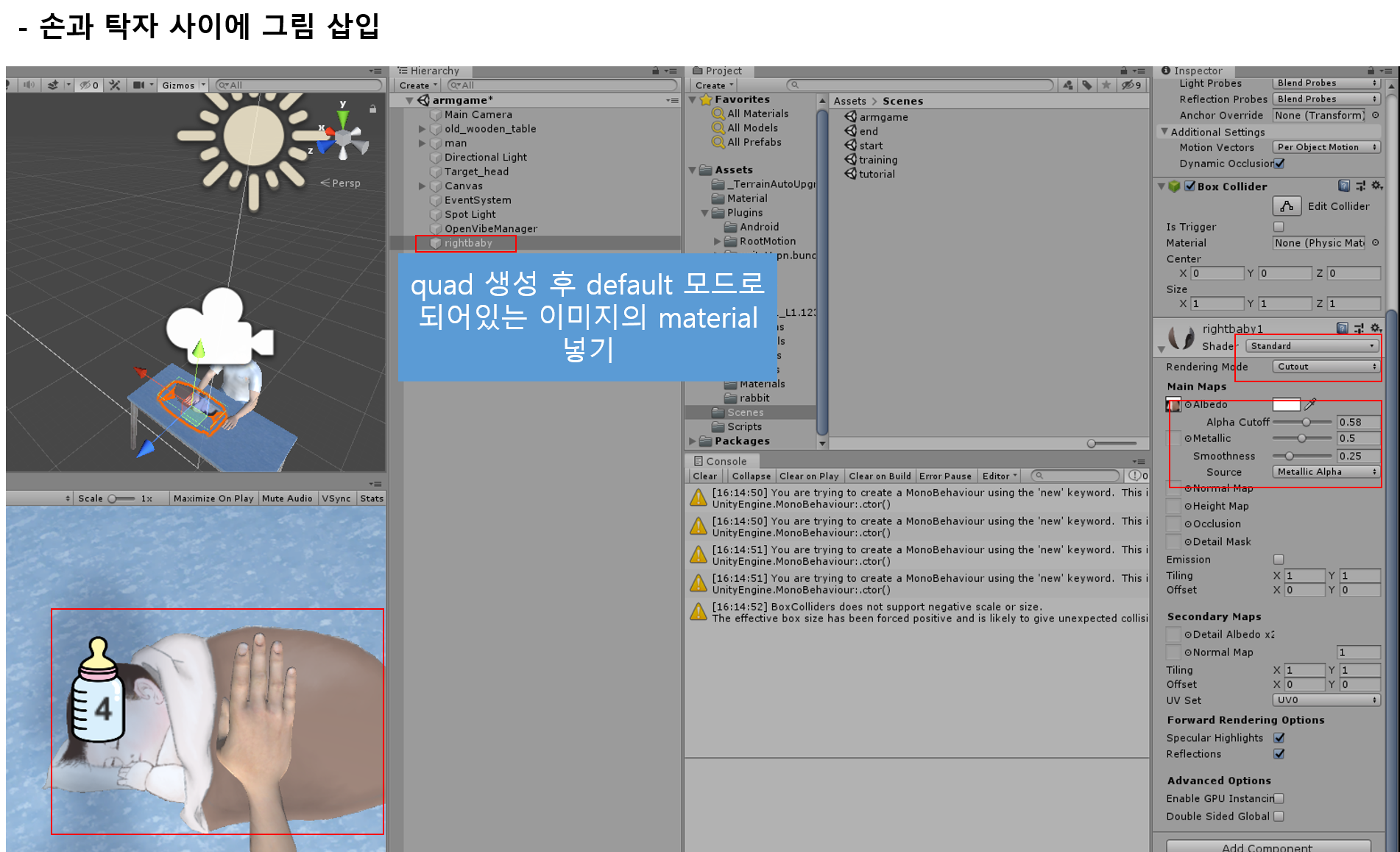This screenshot has width=1400, height=852.
Task: Click Add Component button
Action: point(1268,846)
